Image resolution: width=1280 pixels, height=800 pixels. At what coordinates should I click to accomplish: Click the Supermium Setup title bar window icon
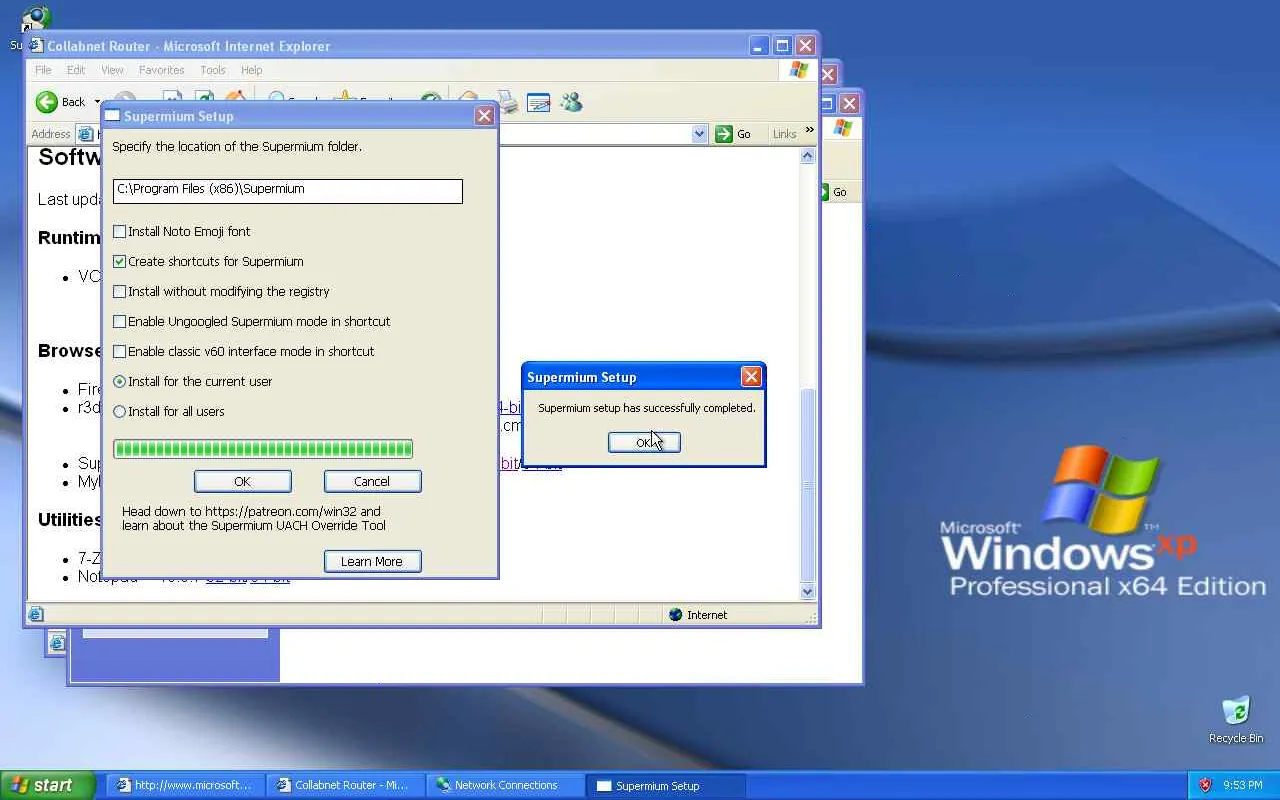pyautogui.click(x=113, y=116)
